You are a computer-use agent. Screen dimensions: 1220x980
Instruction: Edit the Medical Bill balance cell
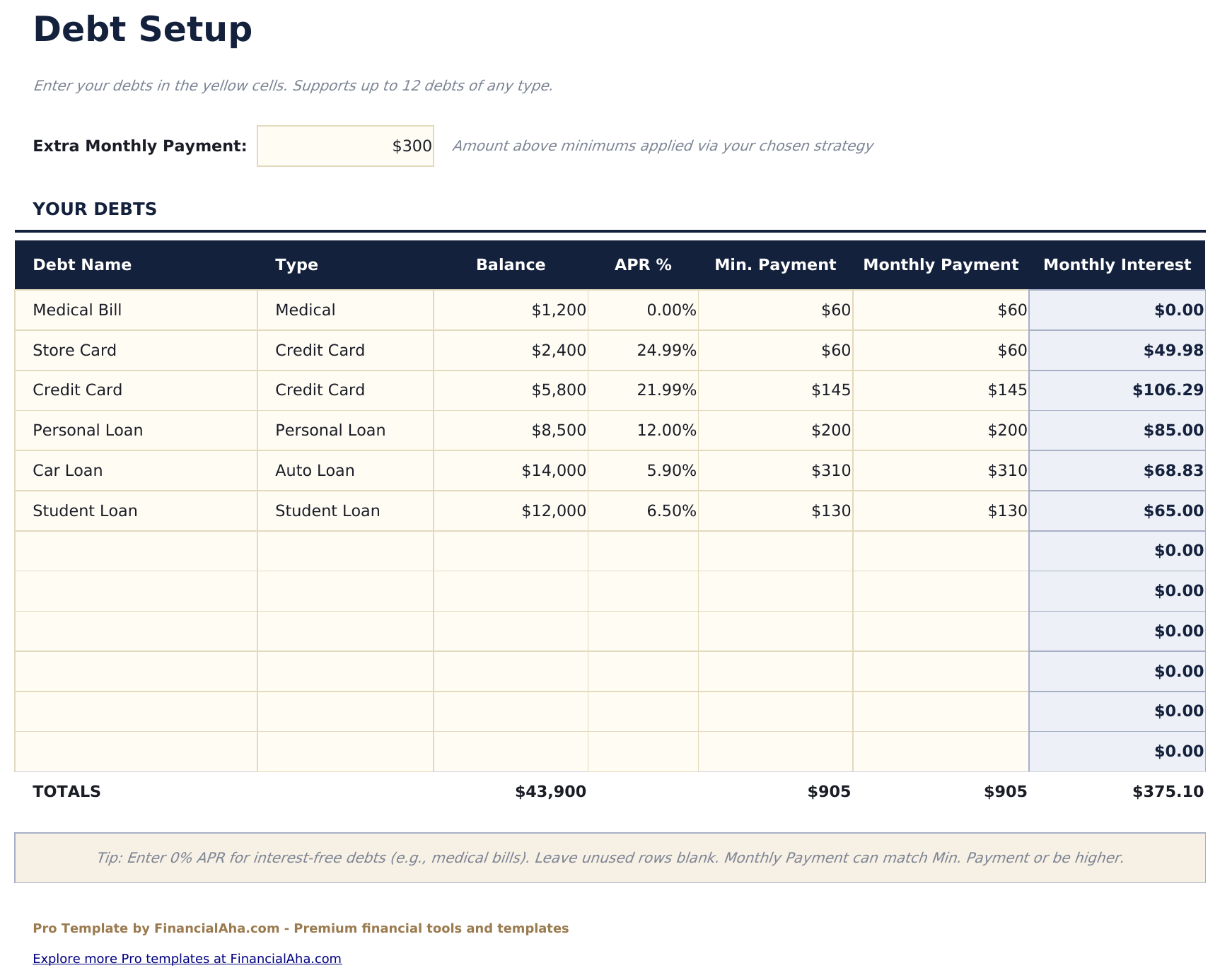(x=511, y=310)
